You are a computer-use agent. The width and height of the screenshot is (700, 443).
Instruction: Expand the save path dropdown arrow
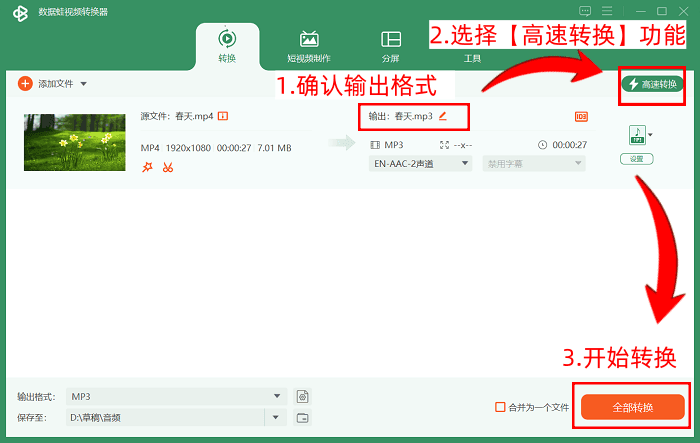(x=275, y=418)
